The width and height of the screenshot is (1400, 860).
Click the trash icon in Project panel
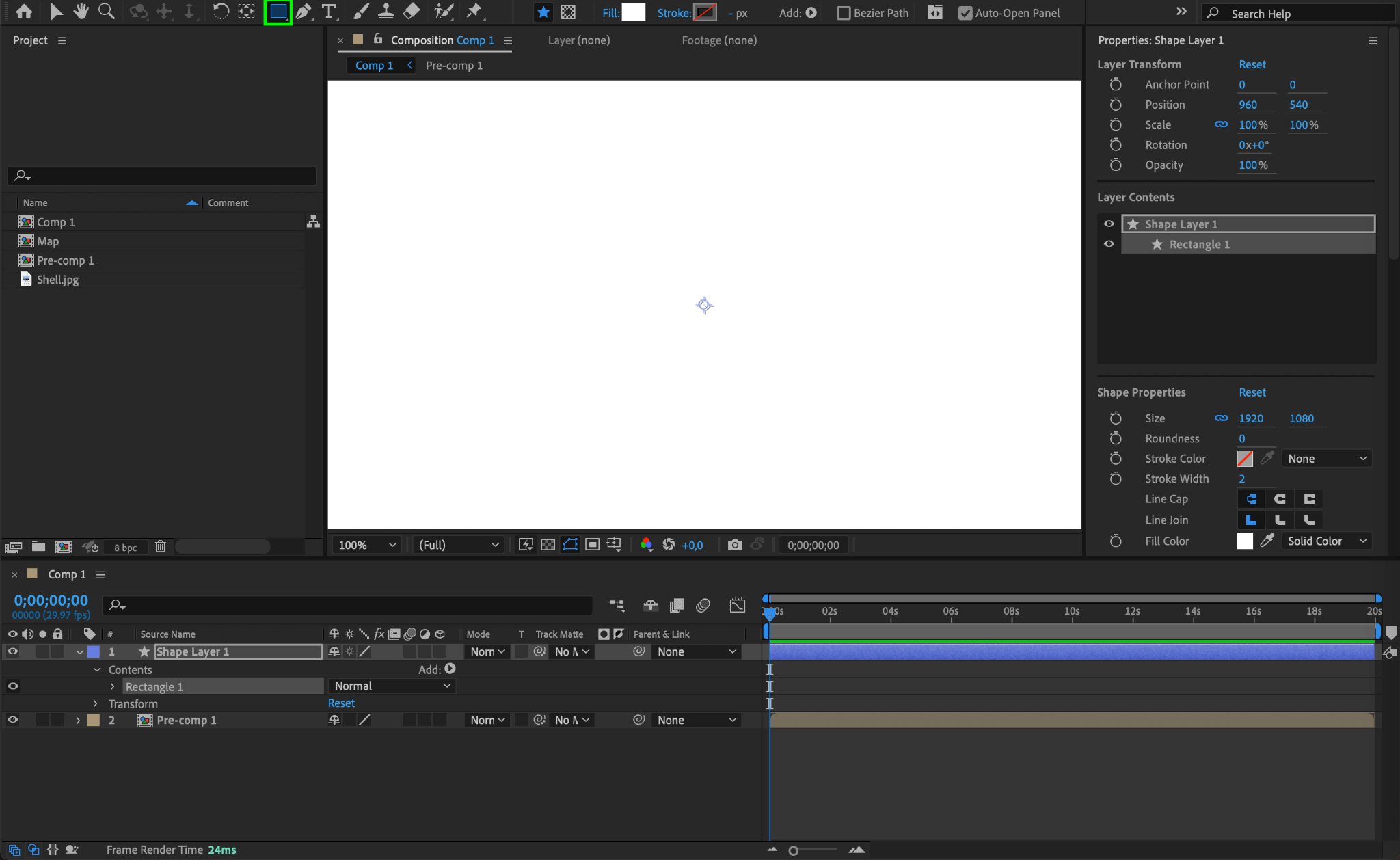coord(160,547)
